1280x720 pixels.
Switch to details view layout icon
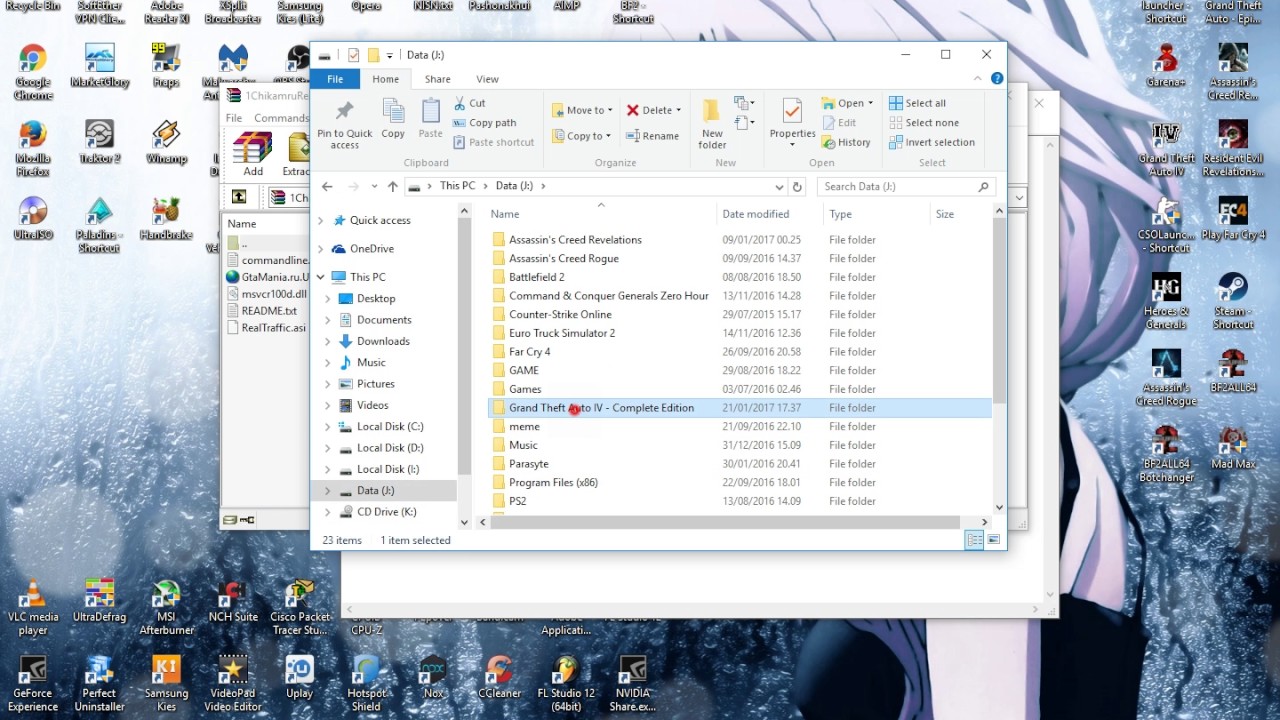click(x=974, y=540)
